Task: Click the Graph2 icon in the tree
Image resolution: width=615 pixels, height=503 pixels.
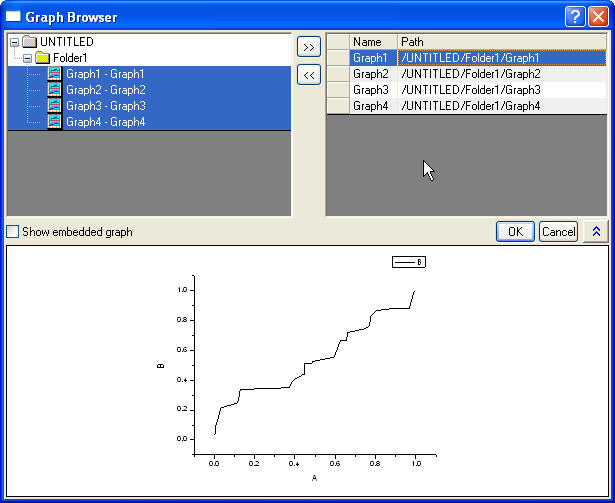Action: tap(55, 90)
